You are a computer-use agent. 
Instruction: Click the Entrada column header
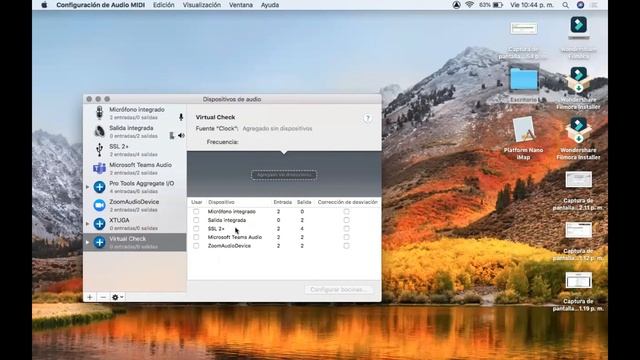[282, 202]
